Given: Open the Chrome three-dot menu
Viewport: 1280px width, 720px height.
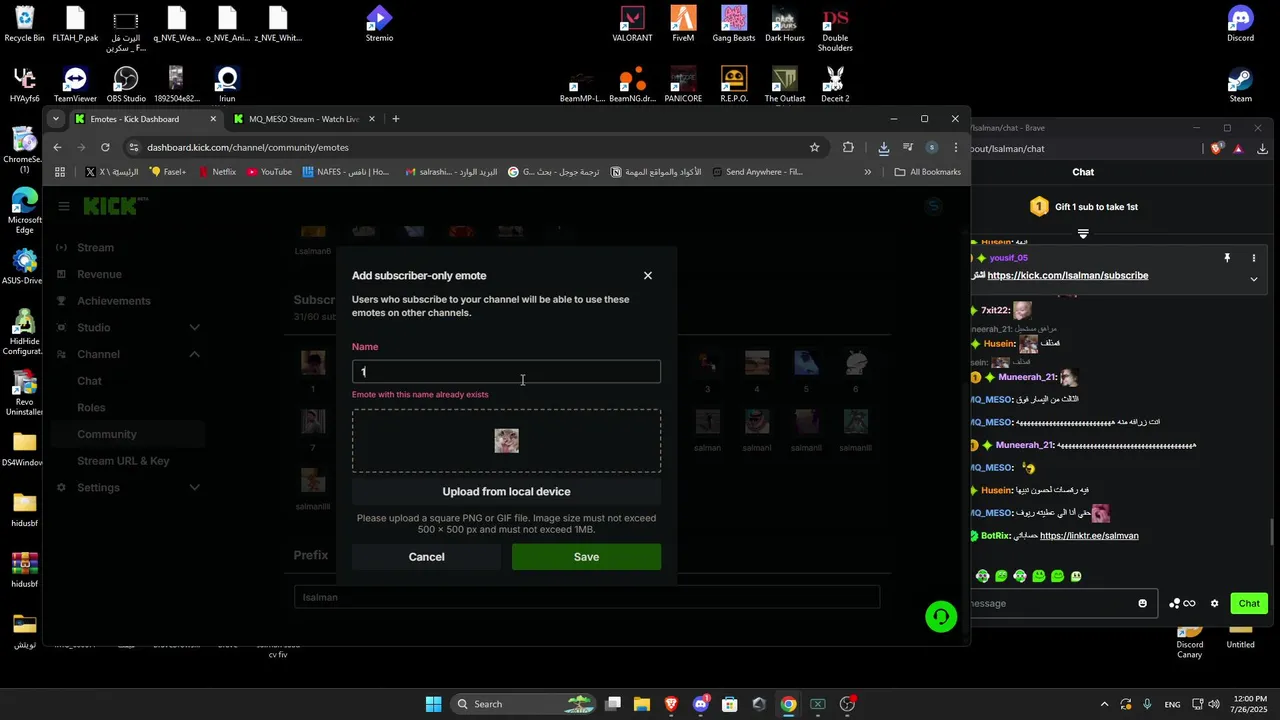Looking at the screenshot, I should pos(956,147).
